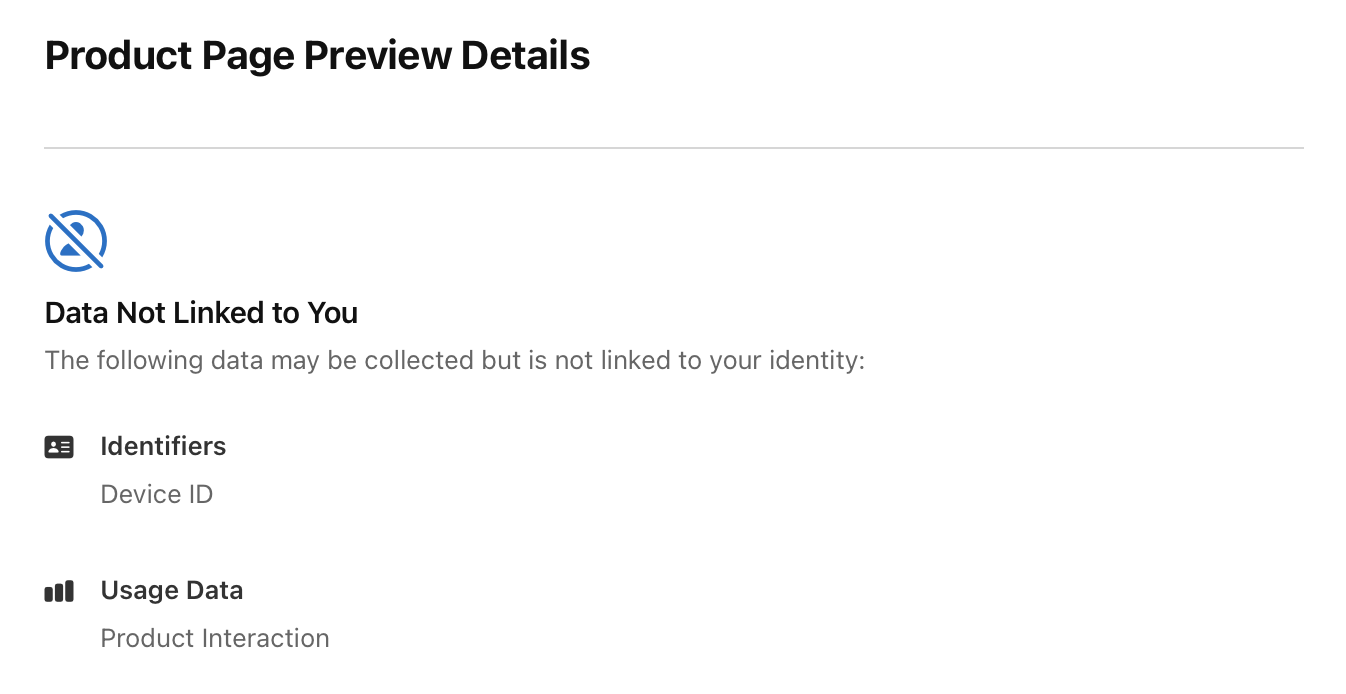The width and height of the screenshot is (1346, 694).
Task: Click the description text about collected data
Action: pyautogui.click(x=455, y=360)
